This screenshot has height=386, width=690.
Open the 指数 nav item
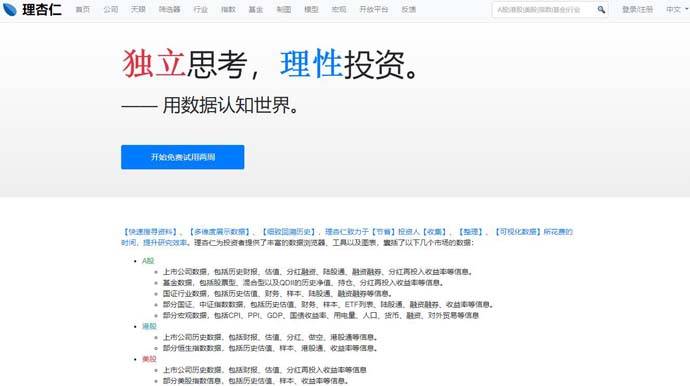tap(228, 9)
